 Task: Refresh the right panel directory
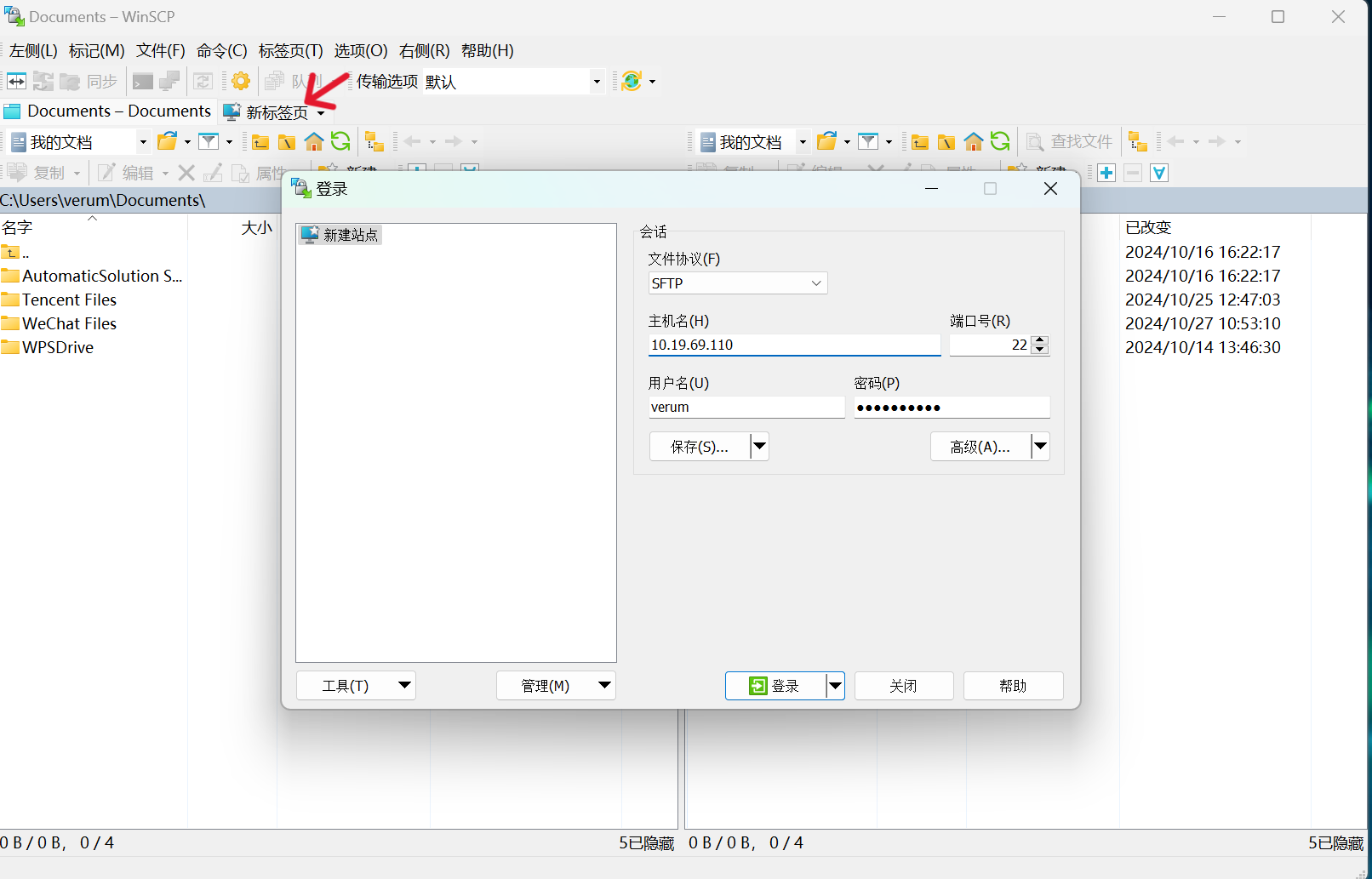(x=1000, y=141)
